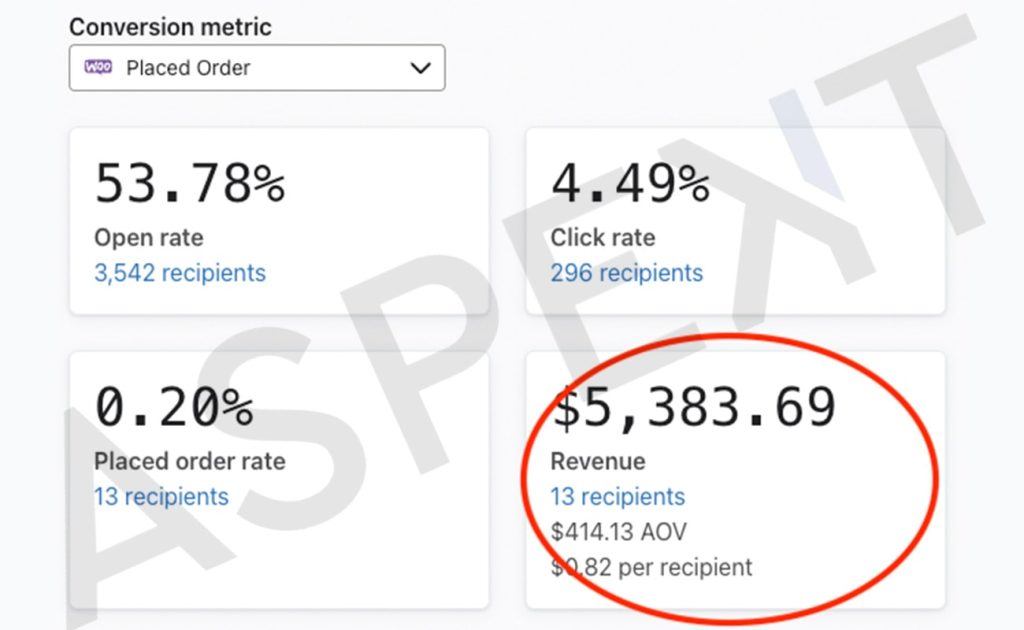Viewport: 1024px width, 630px height.
Task: Click the $414.13 AOV text
Action: [x=618, y=532]
